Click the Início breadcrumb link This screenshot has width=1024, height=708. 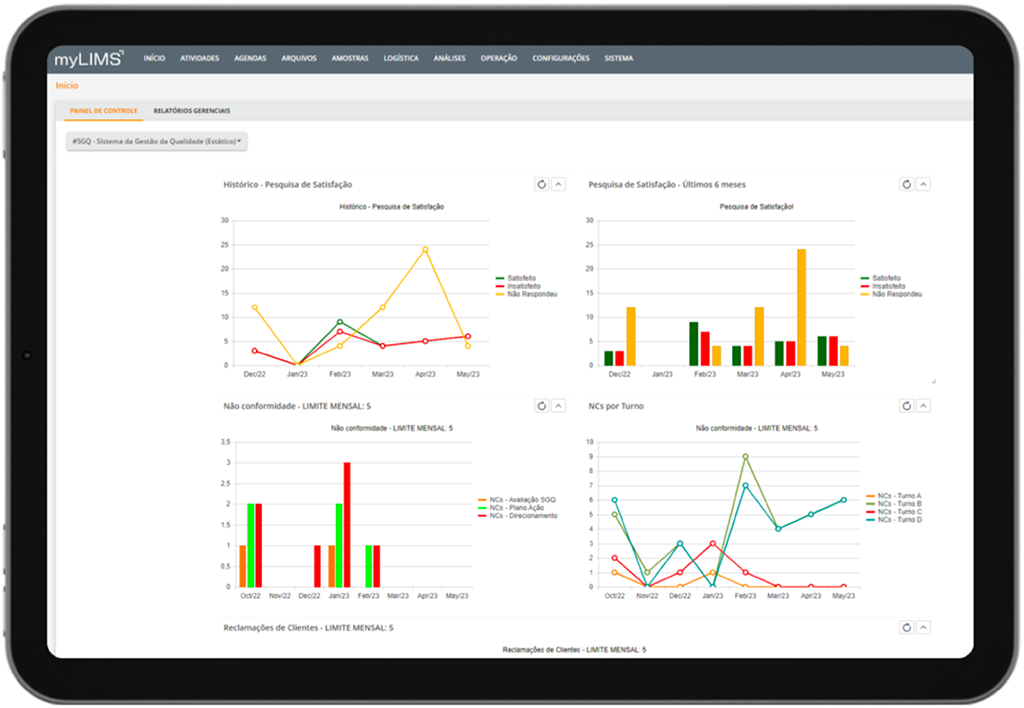67,86
